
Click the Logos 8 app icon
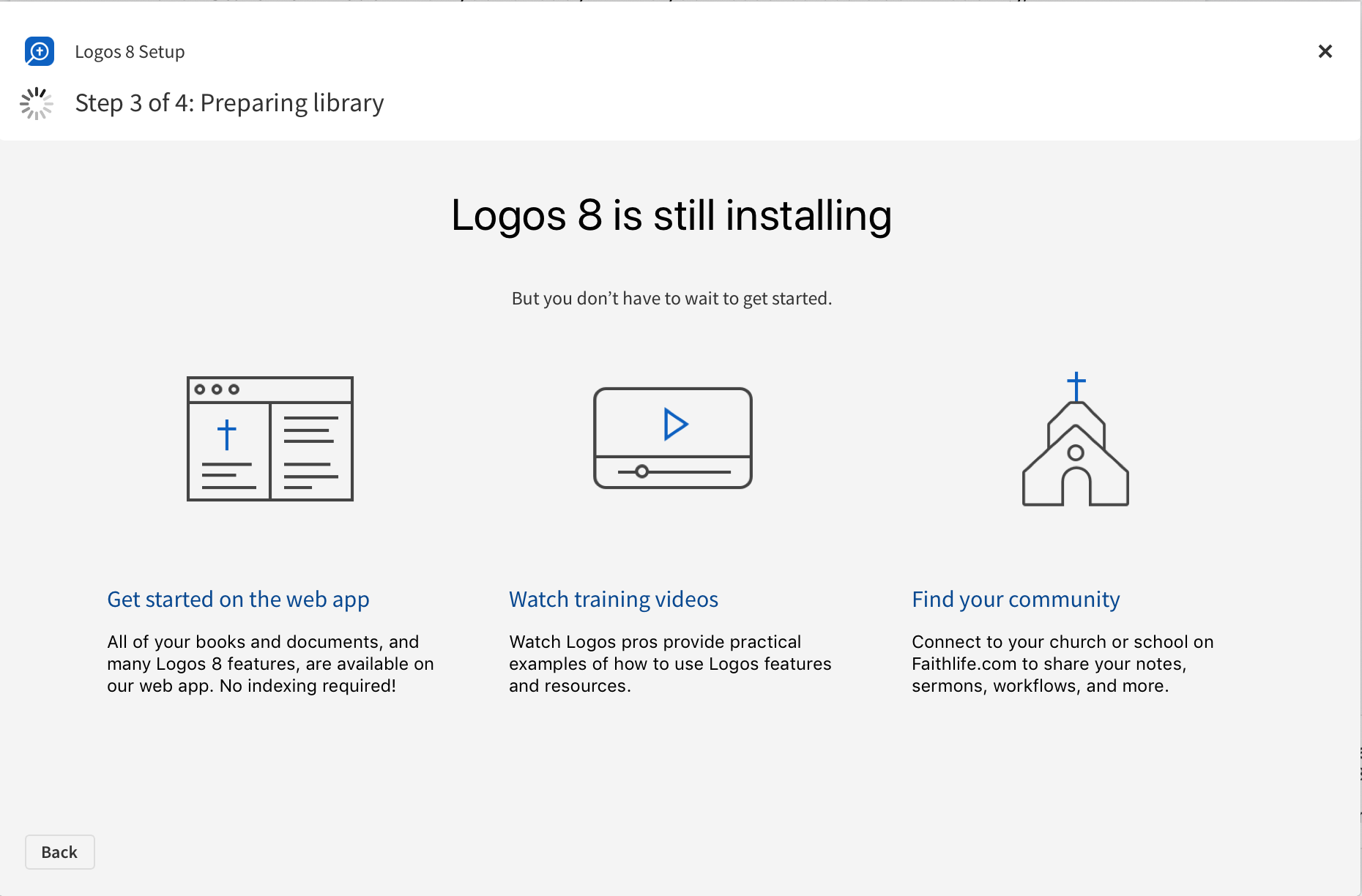coord(40,51)
